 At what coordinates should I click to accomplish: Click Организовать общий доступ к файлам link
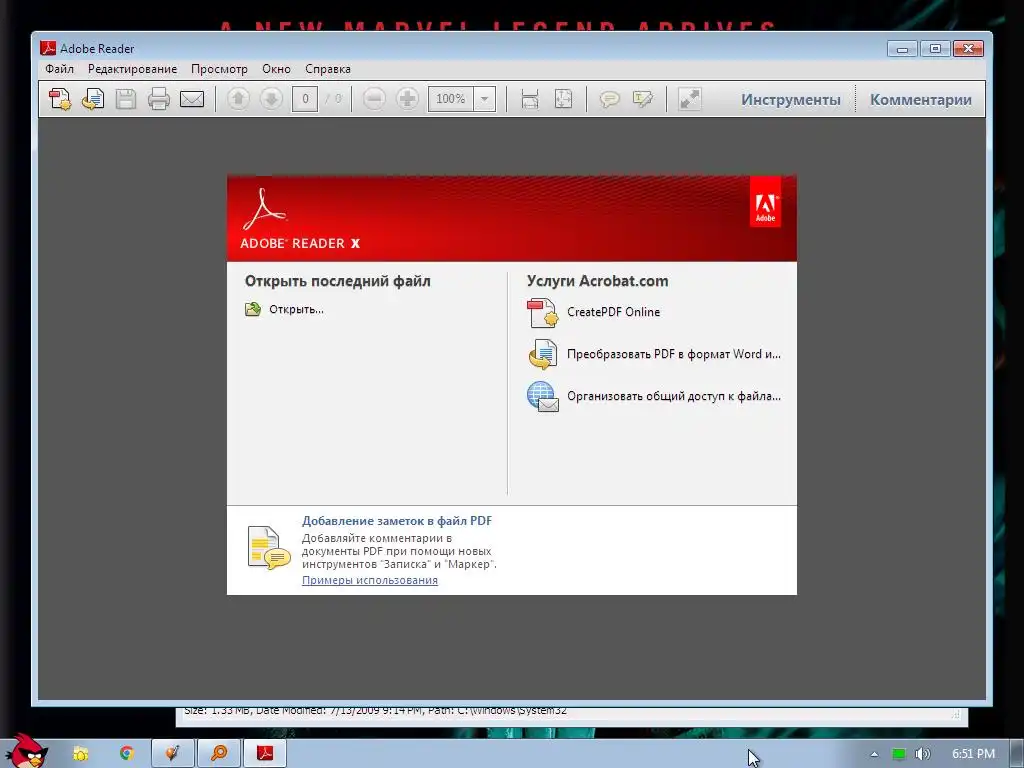674,396
